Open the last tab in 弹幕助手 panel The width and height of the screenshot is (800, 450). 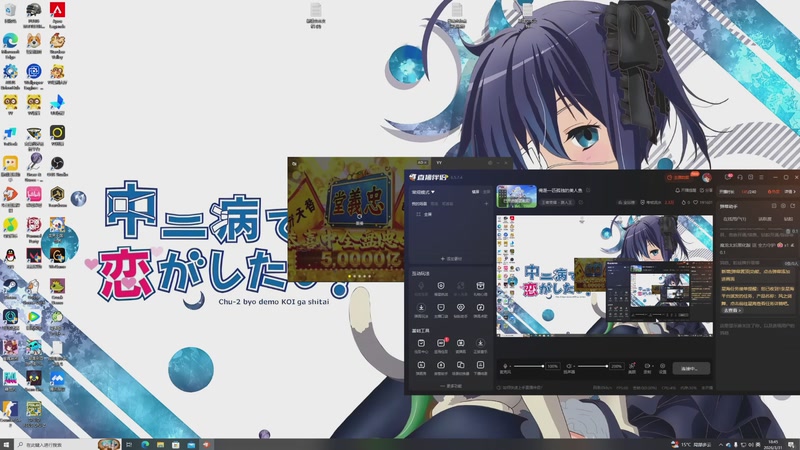coord(788,219)
